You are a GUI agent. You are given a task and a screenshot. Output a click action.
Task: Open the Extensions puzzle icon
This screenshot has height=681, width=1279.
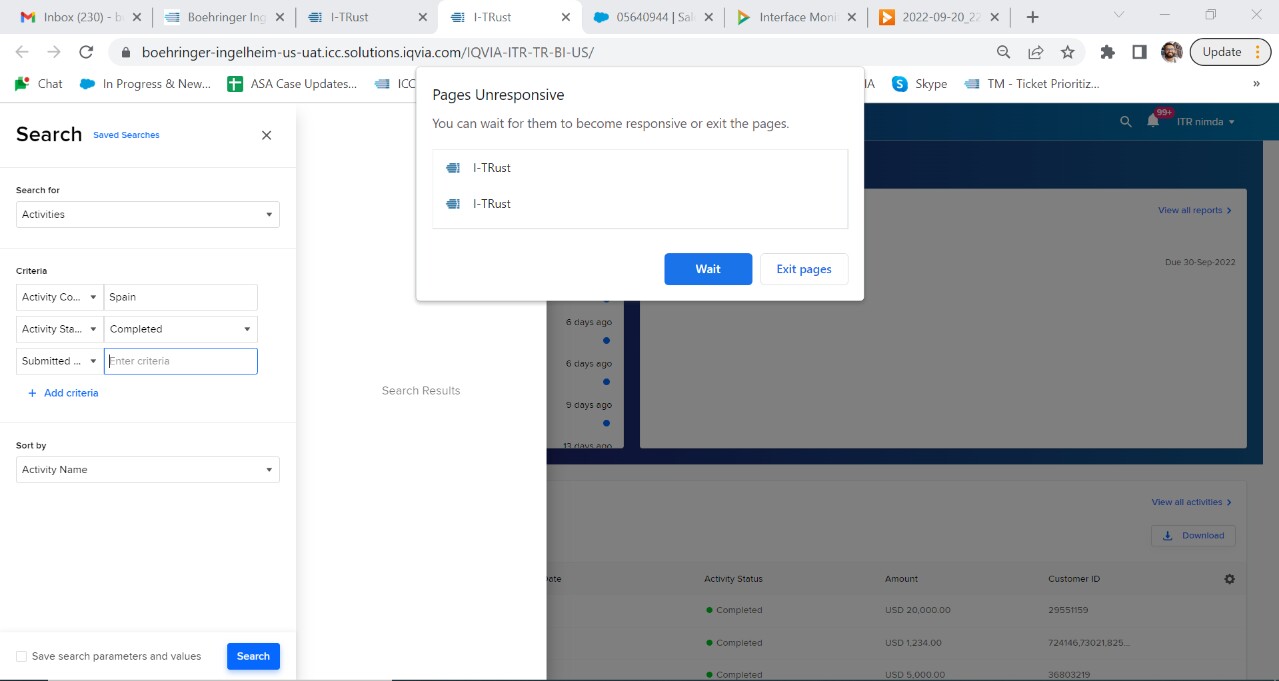coord(1107,52)
